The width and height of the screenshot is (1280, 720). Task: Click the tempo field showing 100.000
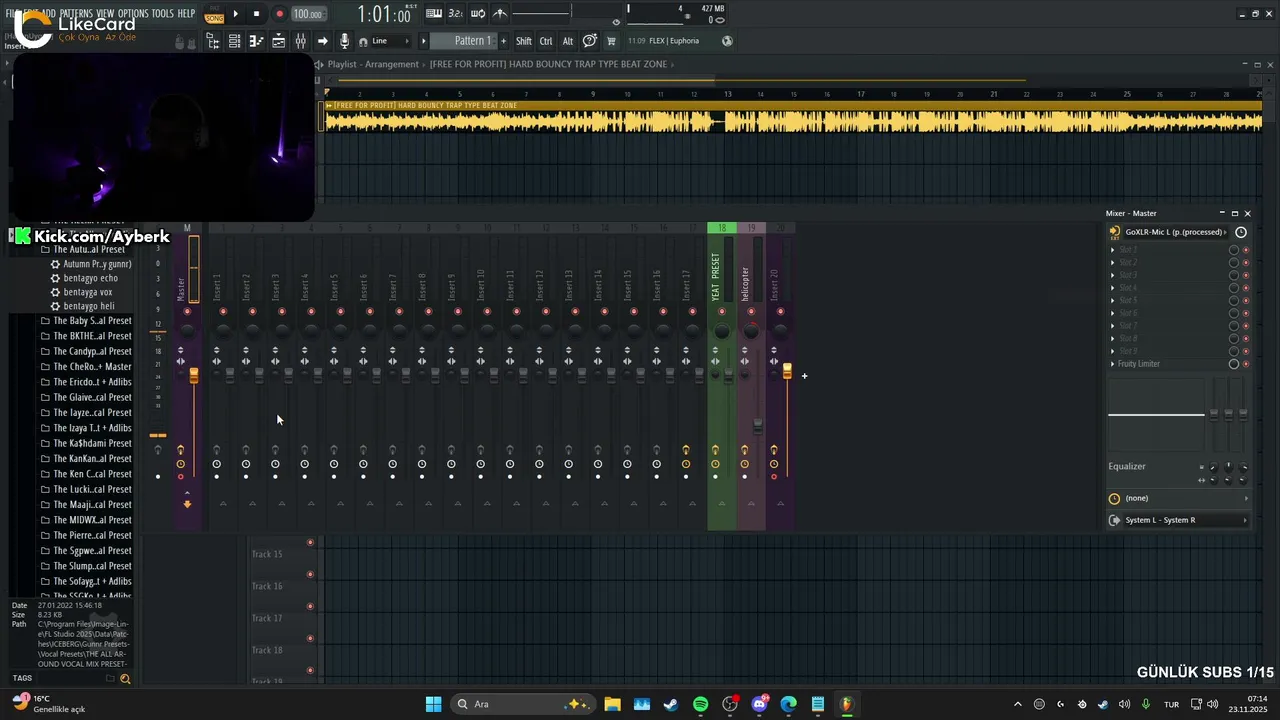(307, 14)
